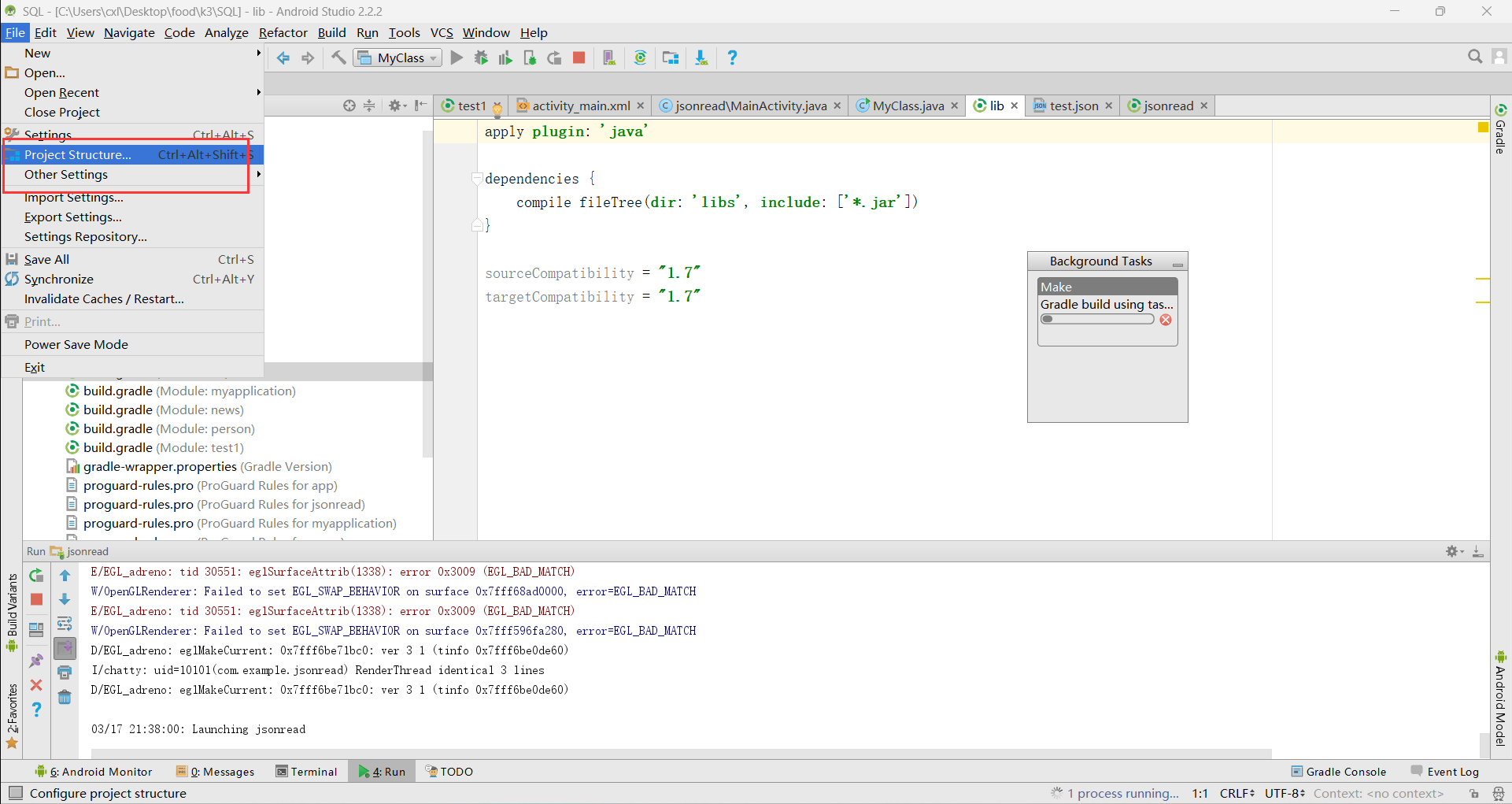Image resolution: width=1512 pixels, height=804 pixels.
Task: Click Collapse All icon in project panel
Action: click(x=369, y=106)
